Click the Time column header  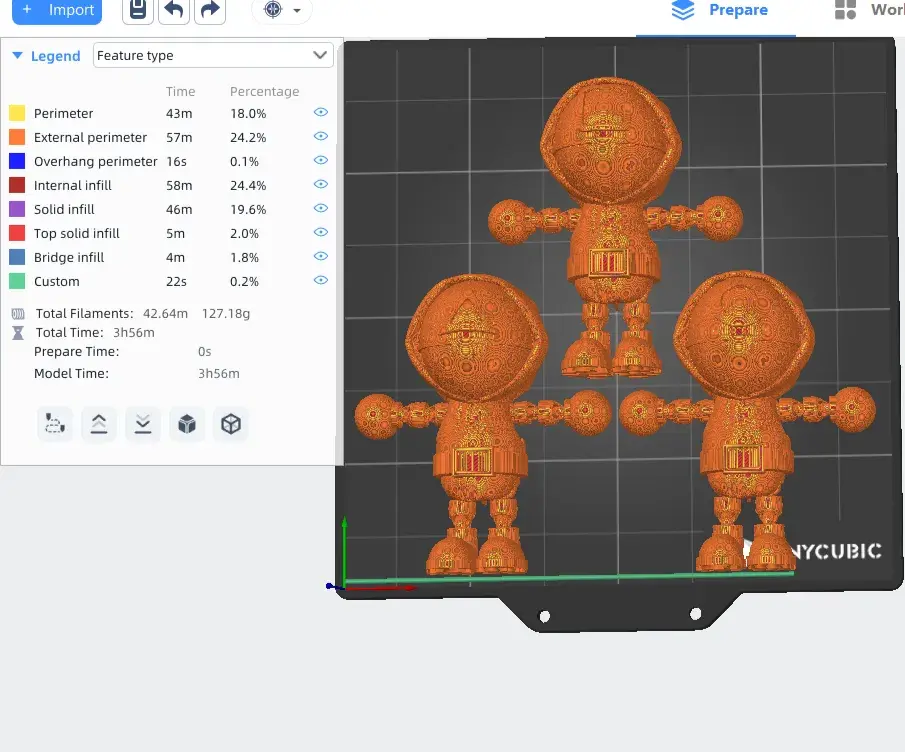[x=181, y=91]
